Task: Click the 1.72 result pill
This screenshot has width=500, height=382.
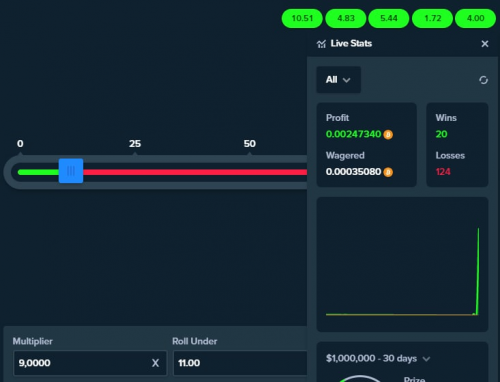Action: point(432,18)
